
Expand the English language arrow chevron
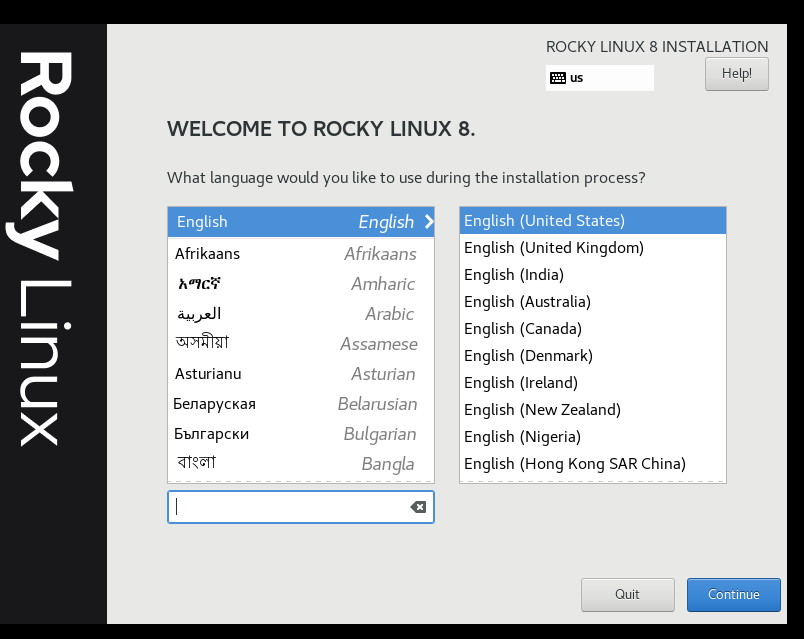point(429,222)
